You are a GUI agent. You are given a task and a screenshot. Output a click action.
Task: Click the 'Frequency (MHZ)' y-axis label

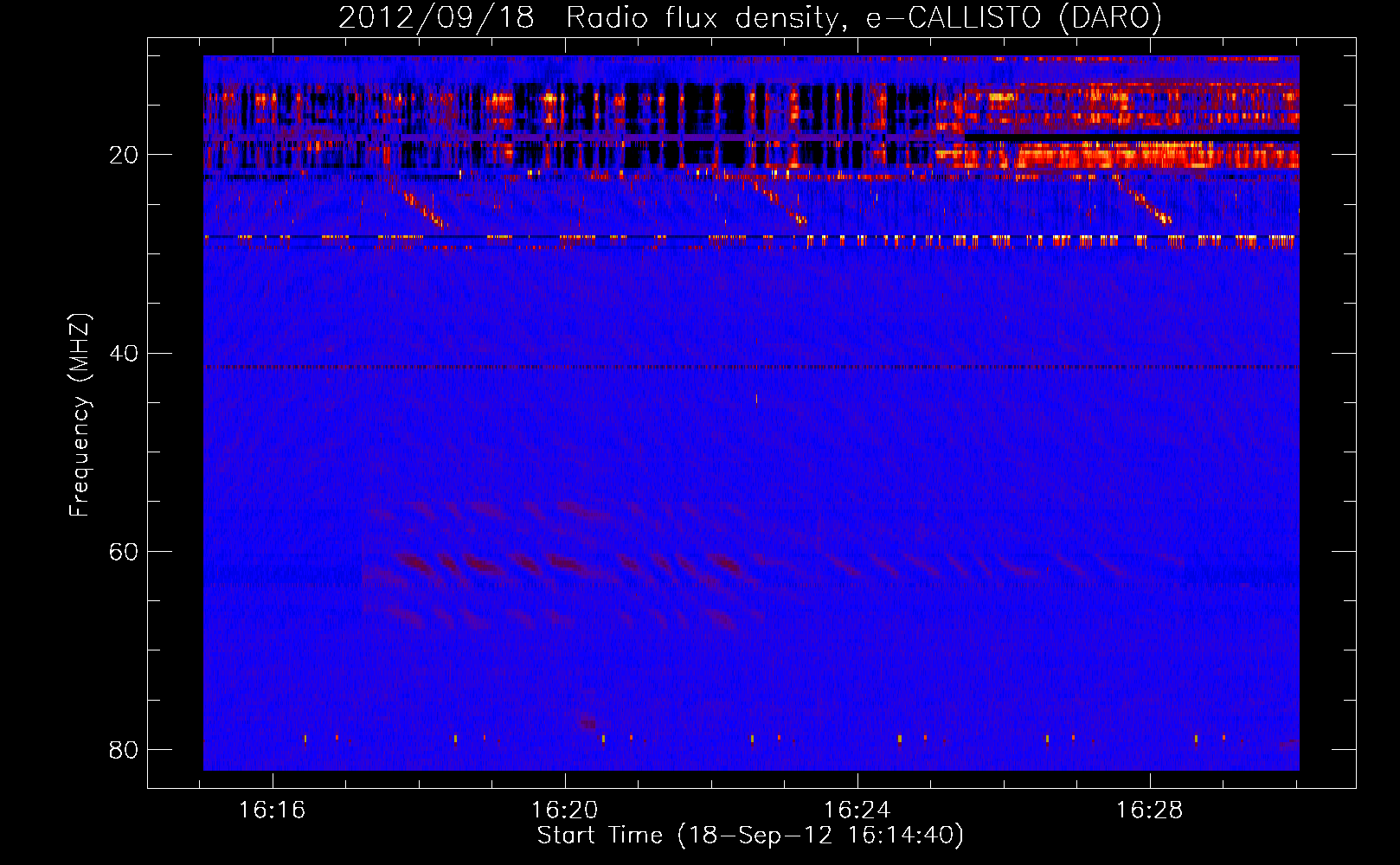[80, 415]
